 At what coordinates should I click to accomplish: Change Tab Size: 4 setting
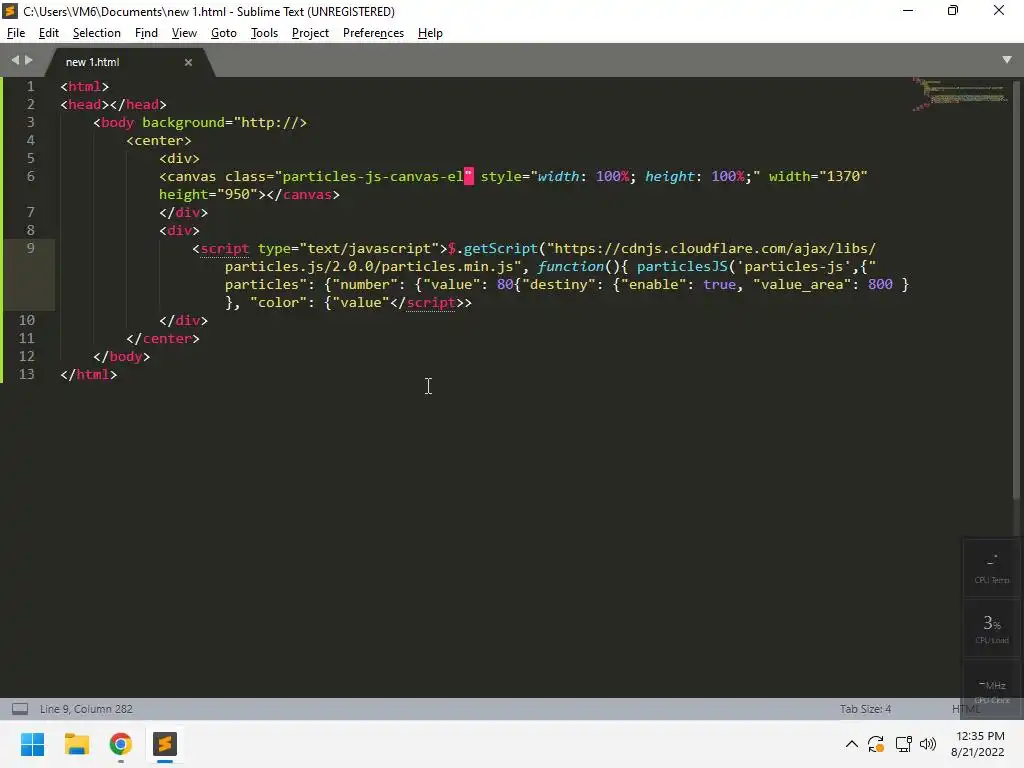[x=865, y=709]
